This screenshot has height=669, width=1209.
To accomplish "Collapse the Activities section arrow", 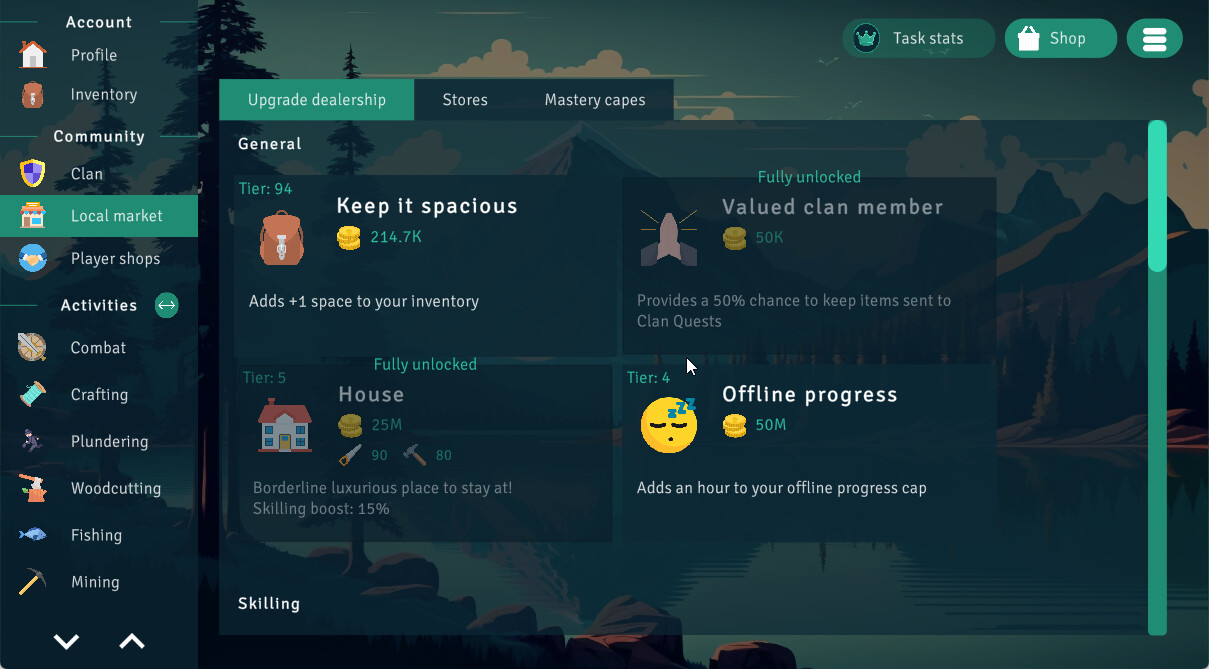I will click(x=166, y=305).
